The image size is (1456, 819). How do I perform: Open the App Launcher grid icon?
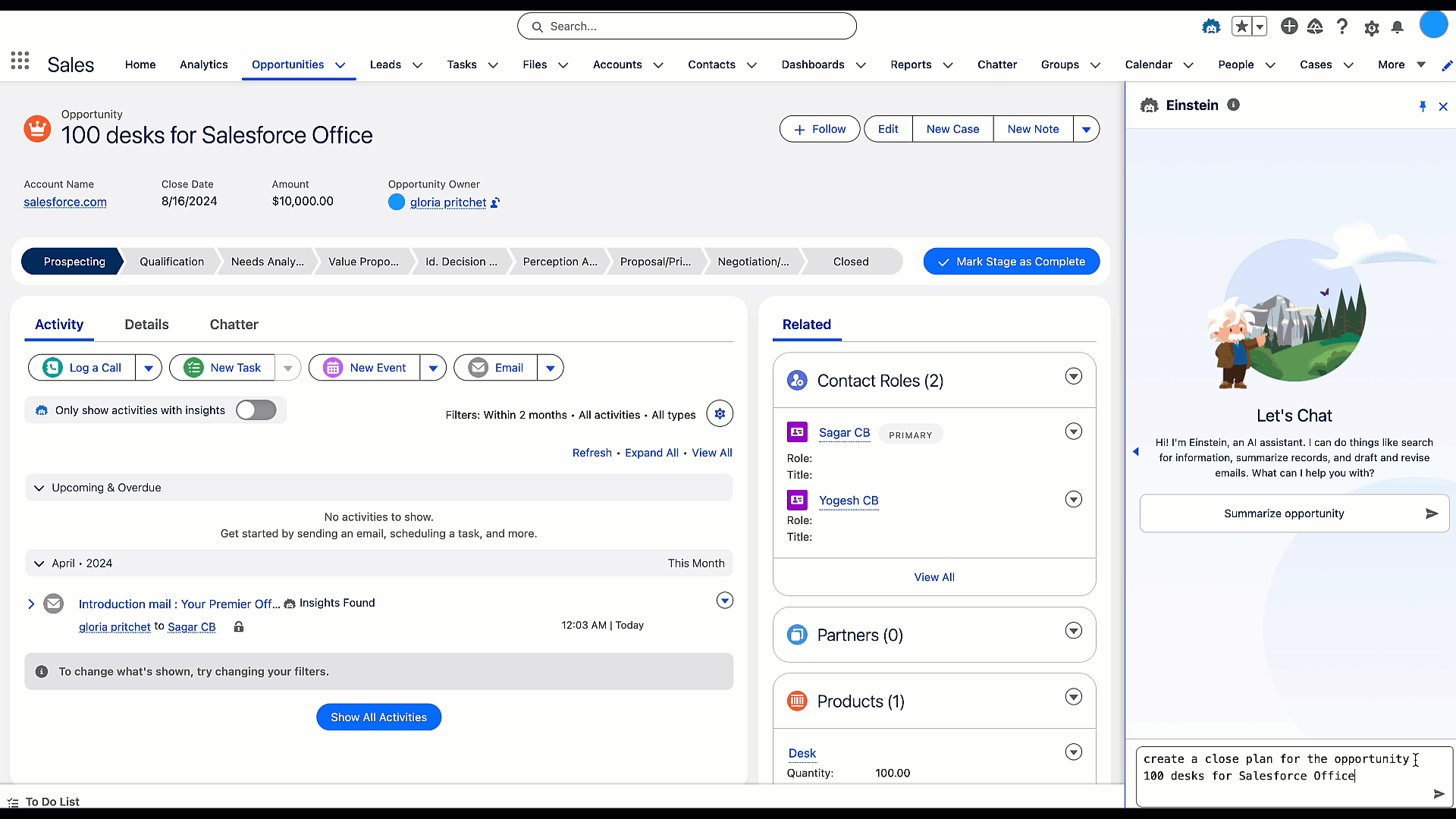(x=20, y=61)
